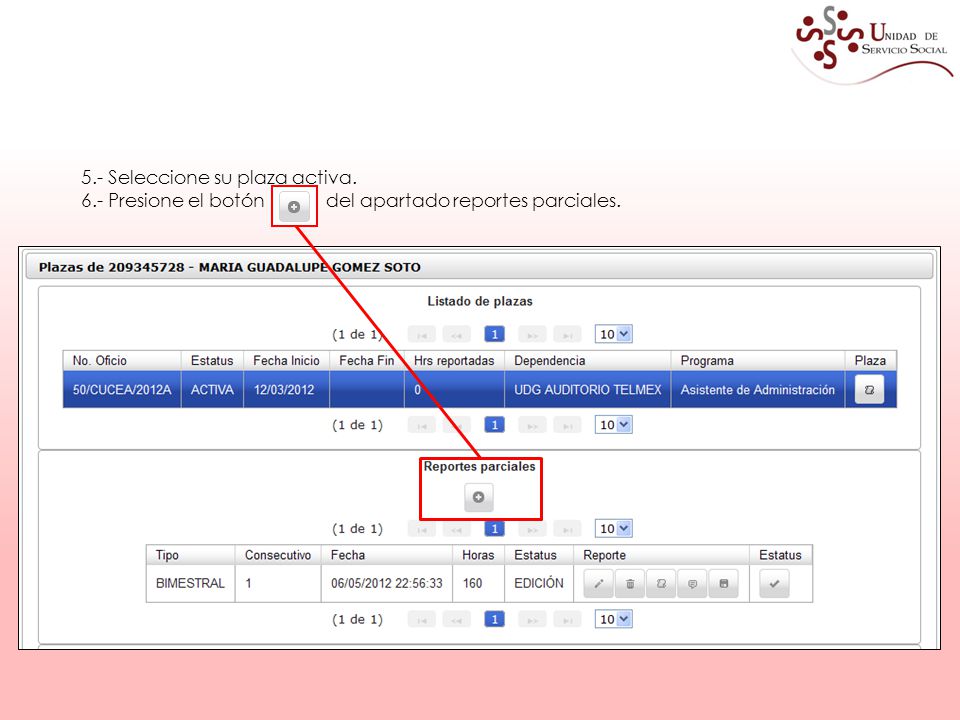The height and width of the screenshot is (720, 960).
Task: Go to first page in paginator below plazas table
Action: (x=422, y=425)
